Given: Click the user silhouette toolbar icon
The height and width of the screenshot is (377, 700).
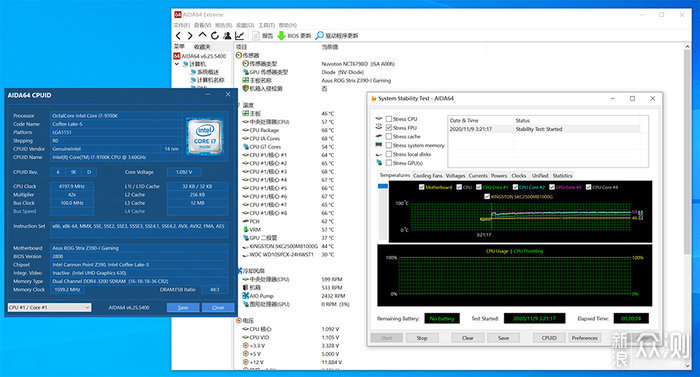Looking at the screenshot, I should tap(227, 36).
